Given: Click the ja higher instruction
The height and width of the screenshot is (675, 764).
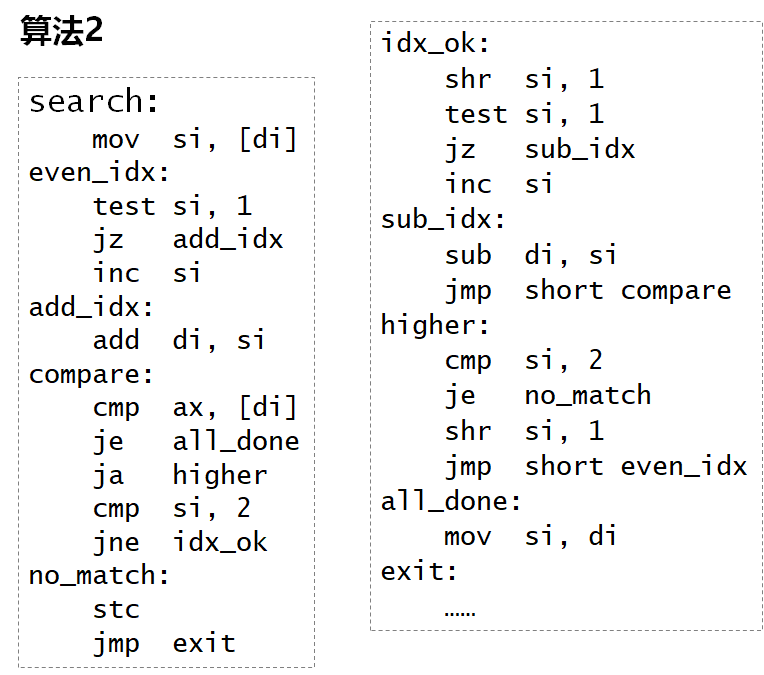Looking at the screenshot, I should [x=180, y=475].
